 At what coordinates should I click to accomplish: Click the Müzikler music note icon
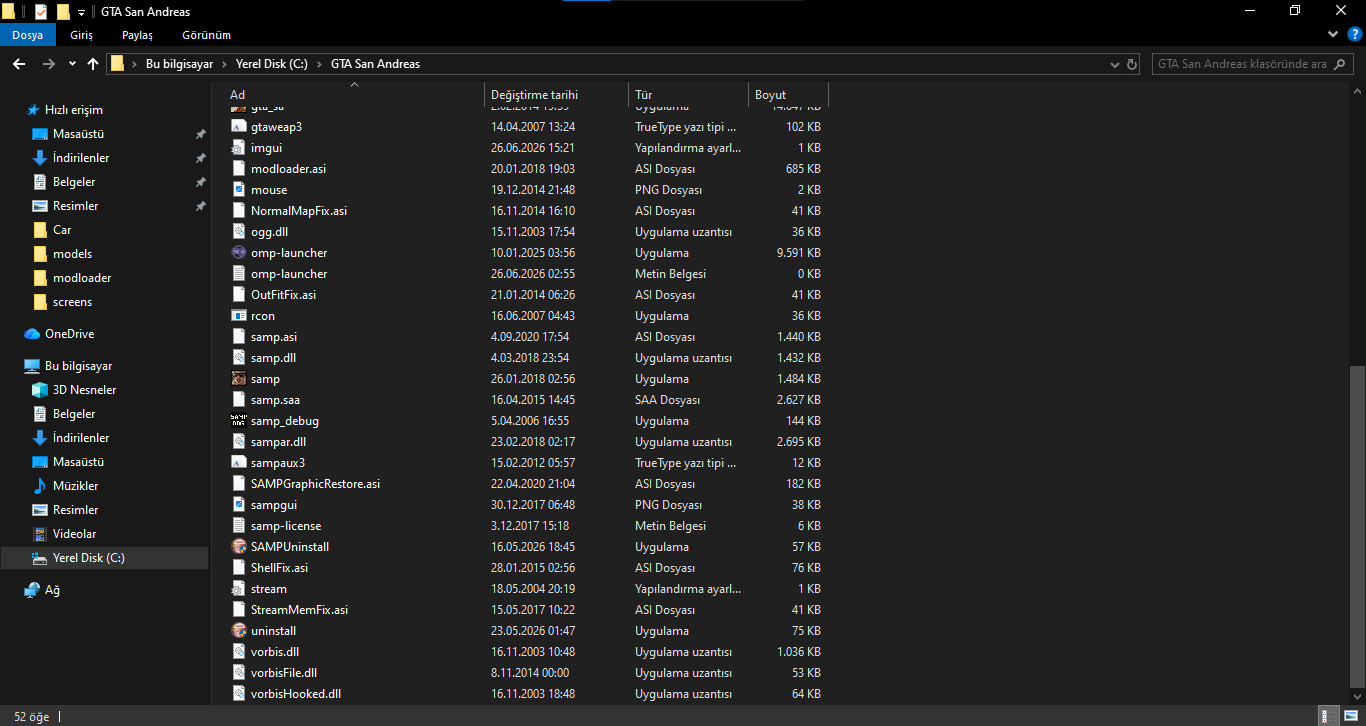(40, 486)
